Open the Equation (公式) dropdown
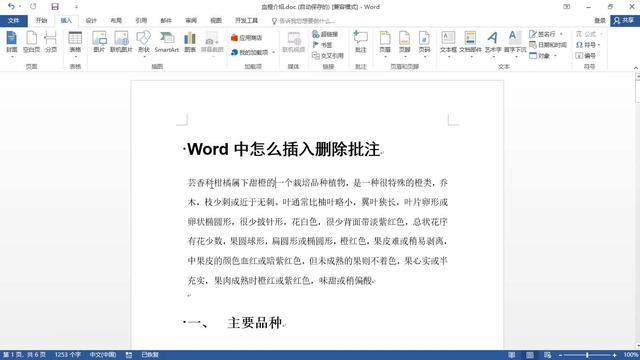The width and height of the screenshot is (640, 360). pyautogui.click(x=589, y=34)
